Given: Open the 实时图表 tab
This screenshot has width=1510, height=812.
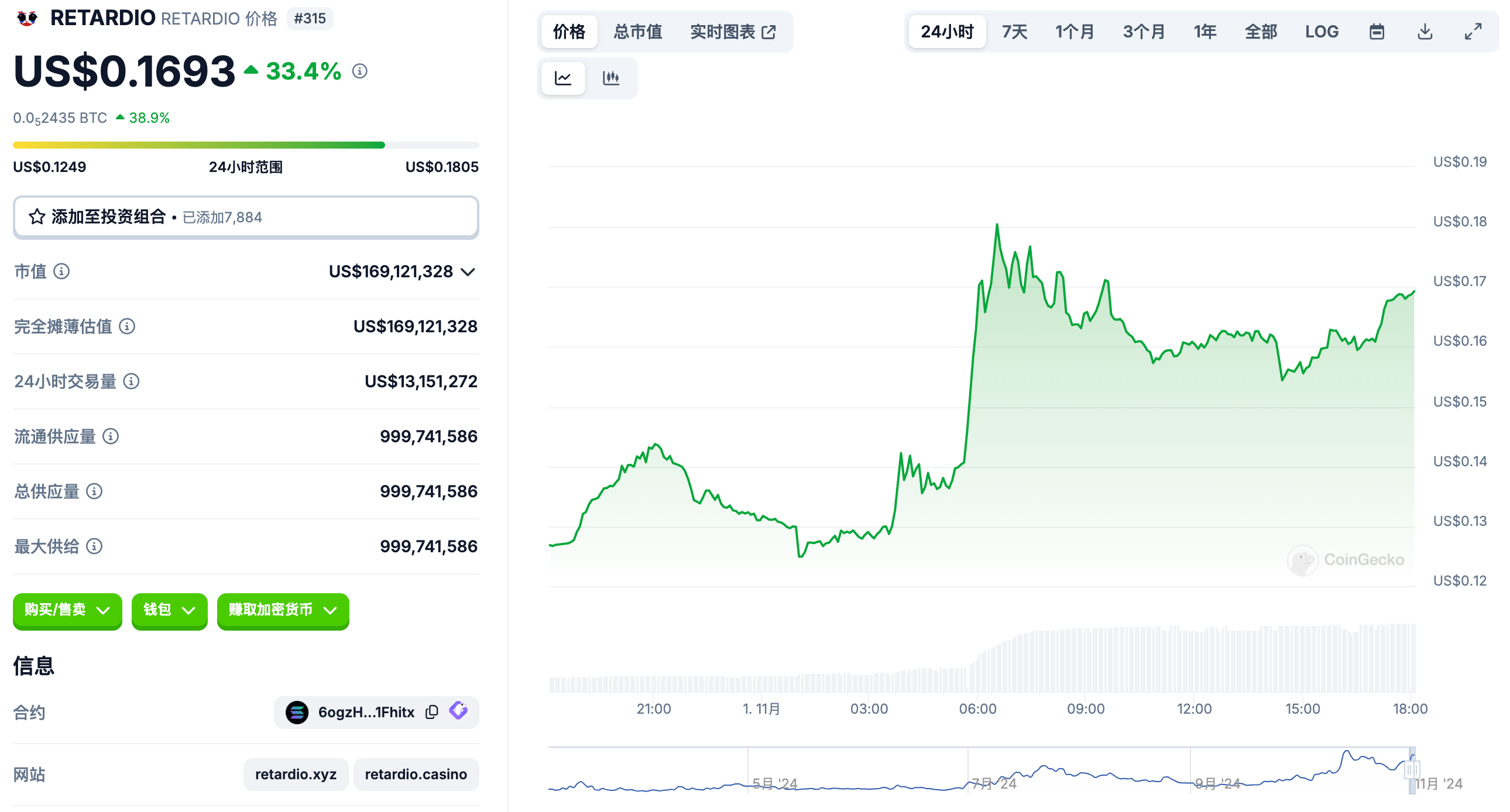Looking at the screenshot, I should point(733,32).
